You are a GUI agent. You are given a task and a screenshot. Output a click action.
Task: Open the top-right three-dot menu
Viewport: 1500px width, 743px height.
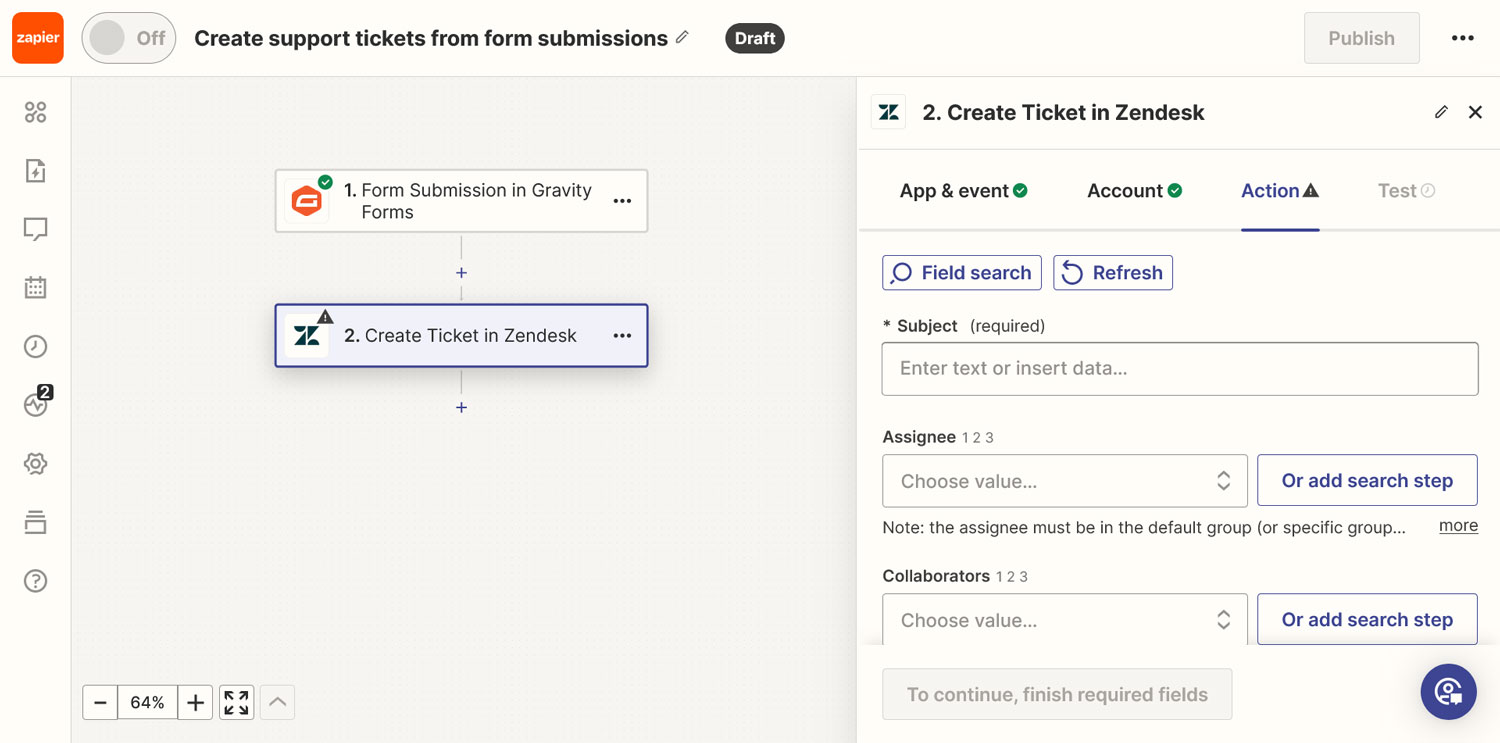click(1463, 38)
